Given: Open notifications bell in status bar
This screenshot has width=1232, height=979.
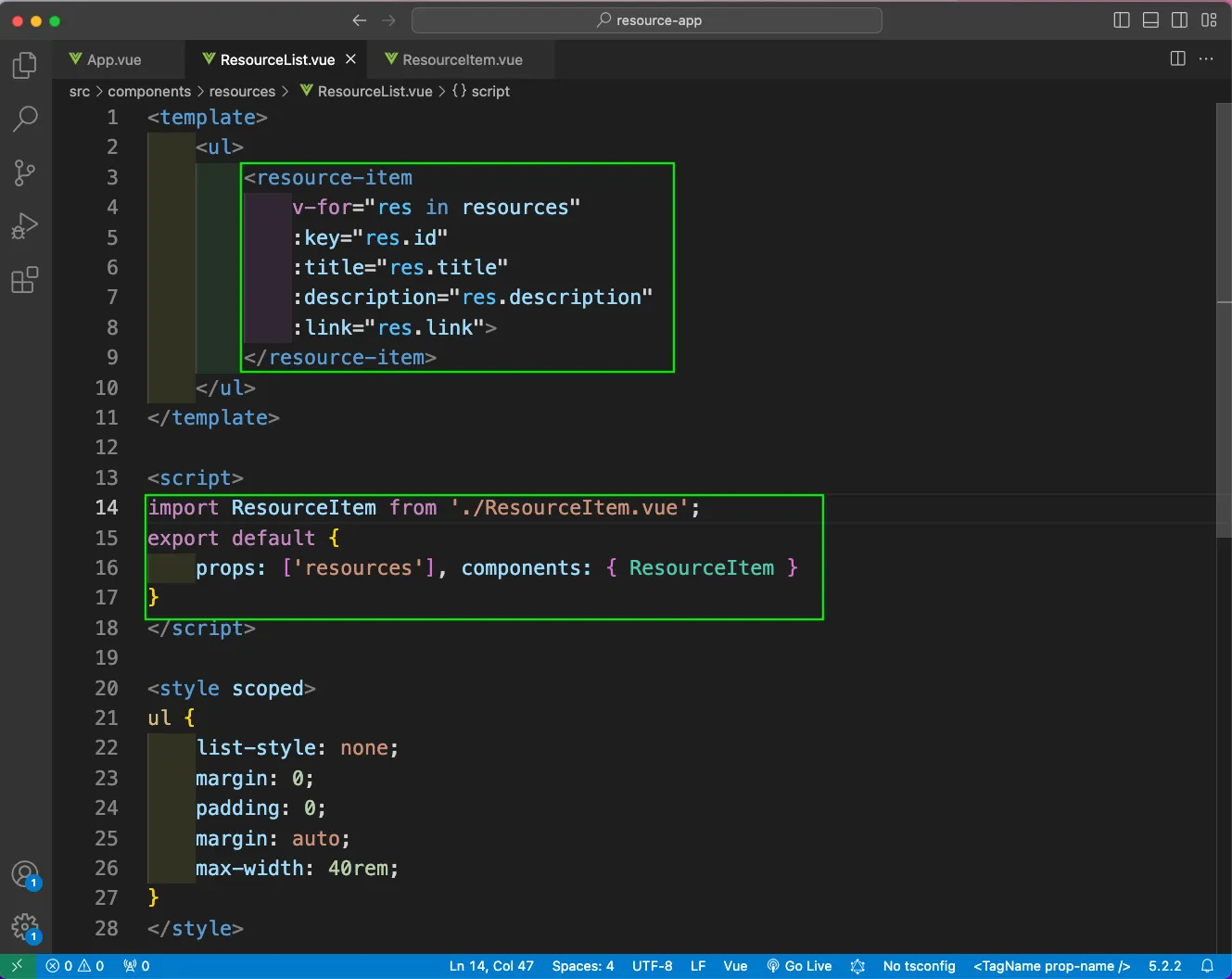Looking at the screenshot, I should [1208, 966].
